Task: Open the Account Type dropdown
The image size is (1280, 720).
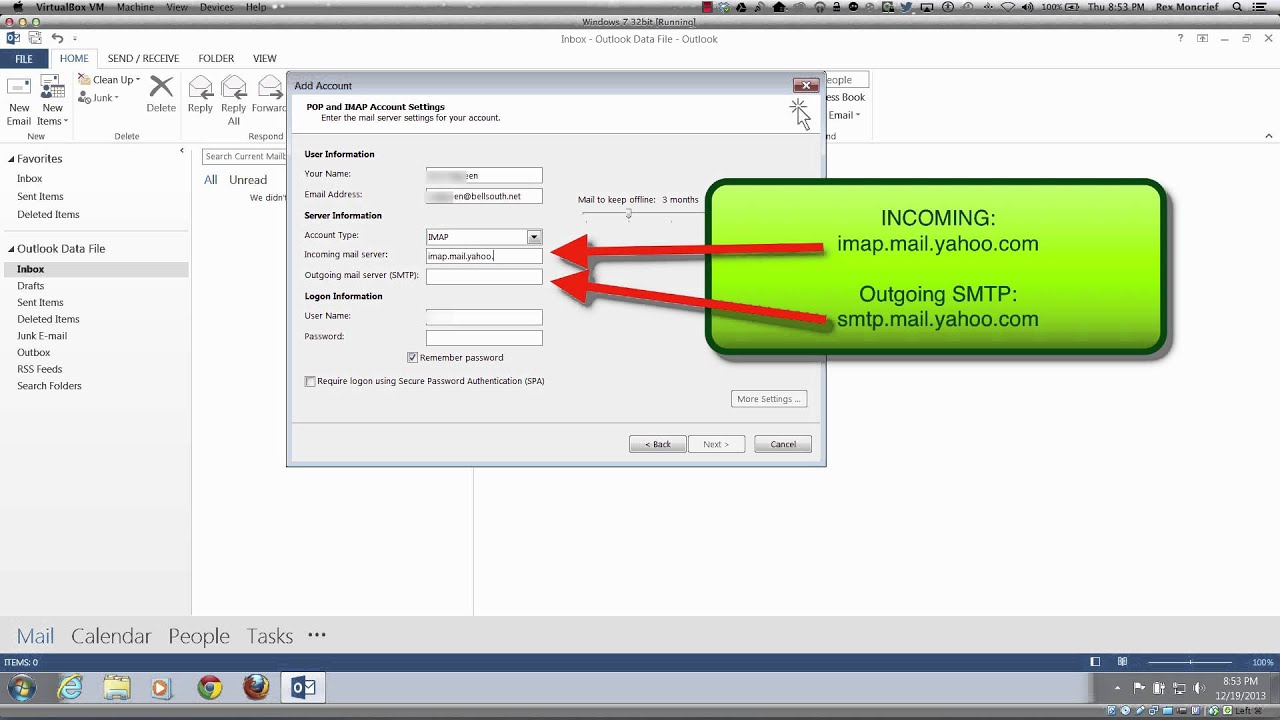Action: pos(534,237)
